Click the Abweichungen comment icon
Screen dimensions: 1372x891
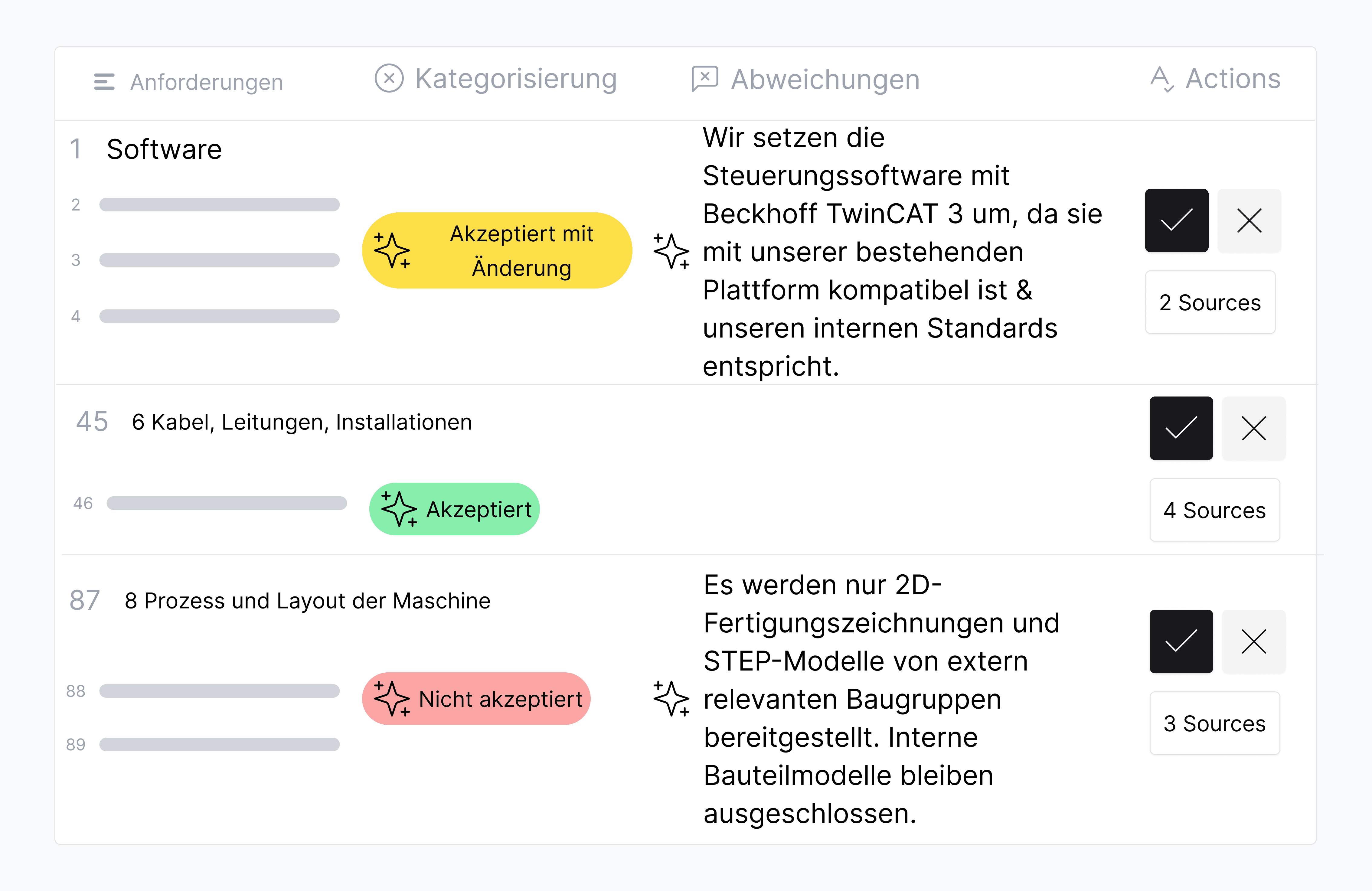pos(704,78)
